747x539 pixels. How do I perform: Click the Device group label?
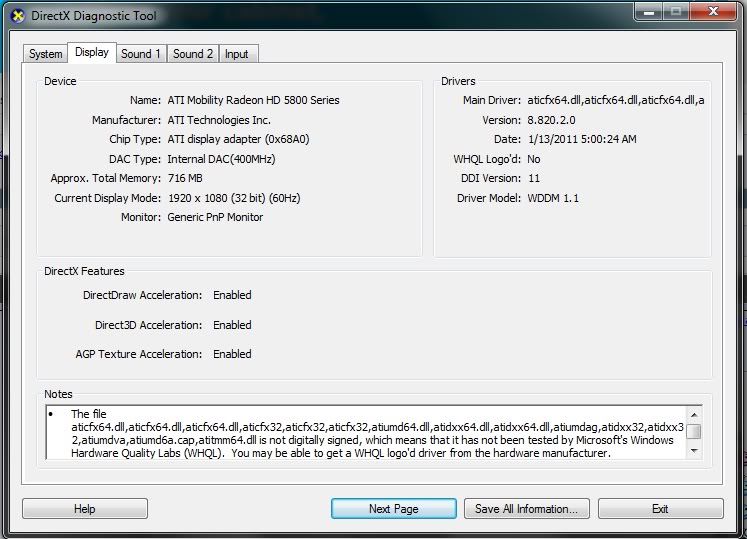pos(60,81)
